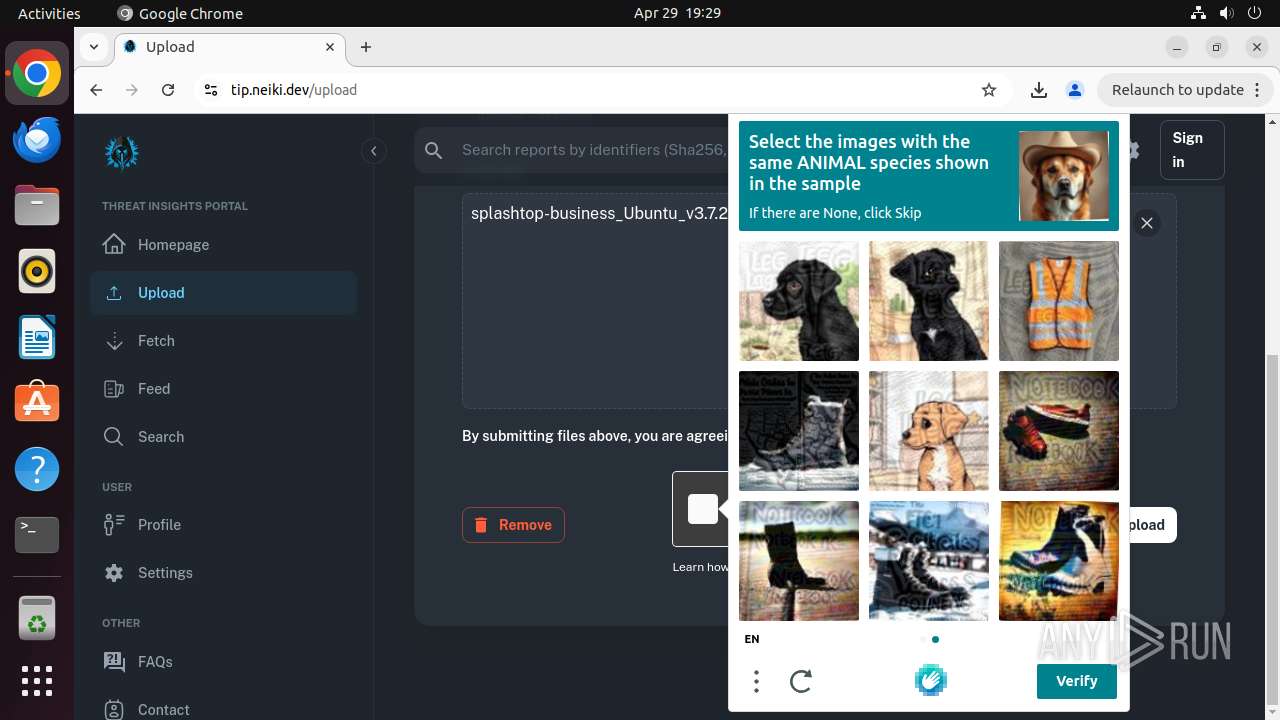Collapse the sidebar with the chevron
The width and height of the screenshot is (1280, 720).
[373, 151]
